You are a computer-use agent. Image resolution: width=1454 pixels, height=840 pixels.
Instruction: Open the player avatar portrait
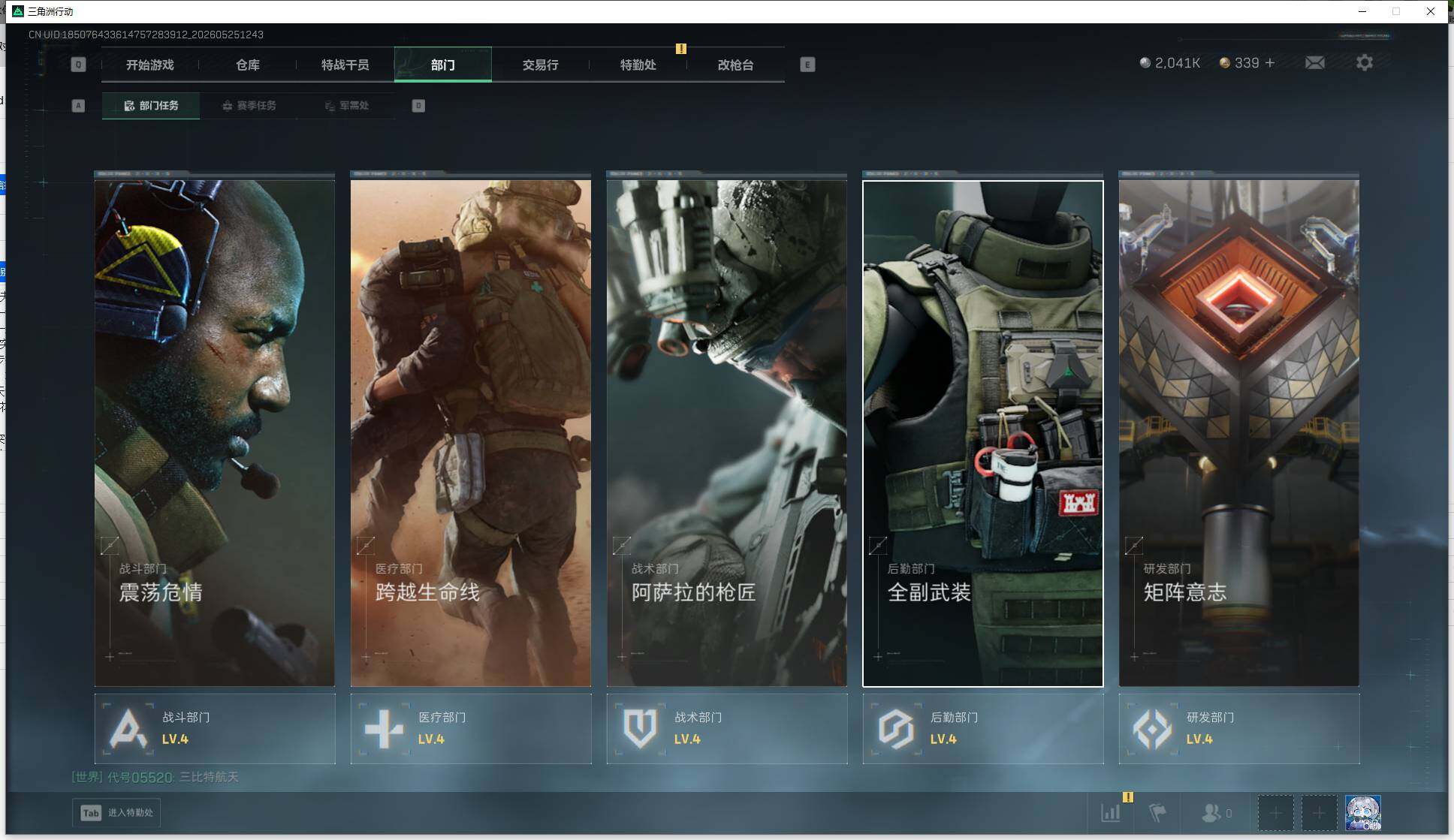[x=1362, y=813]
